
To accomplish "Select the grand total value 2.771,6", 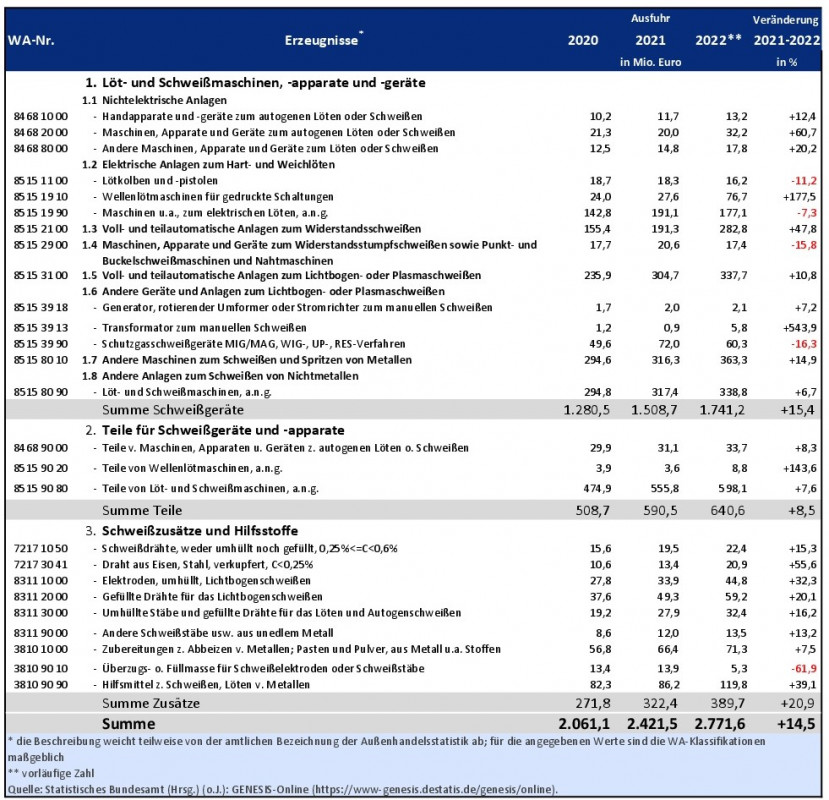I will pyautogui.click(x=713, y=722).
